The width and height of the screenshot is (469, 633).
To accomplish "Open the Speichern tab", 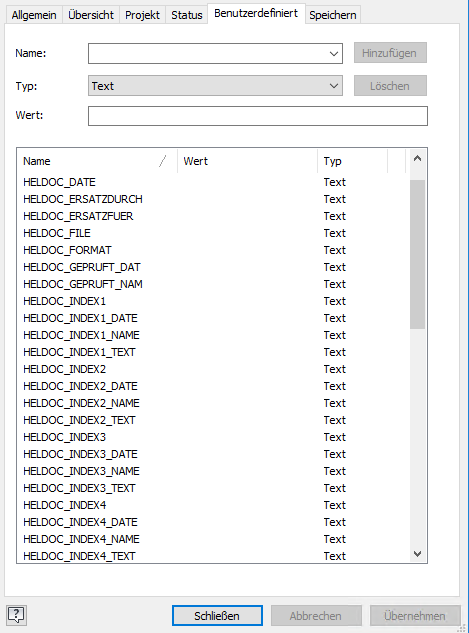I will [x=333, y=15].
